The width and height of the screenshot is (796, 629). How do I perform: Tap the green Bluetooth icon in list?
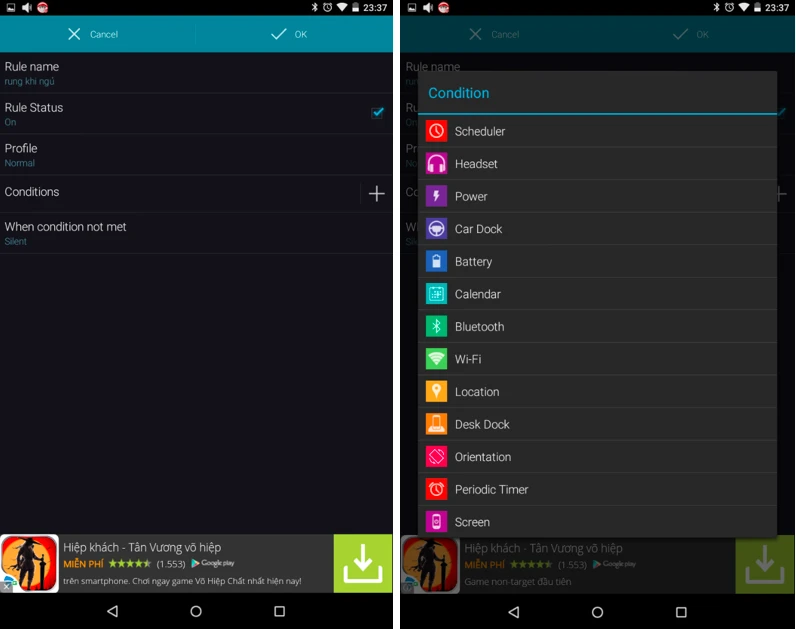click(436, 326)
